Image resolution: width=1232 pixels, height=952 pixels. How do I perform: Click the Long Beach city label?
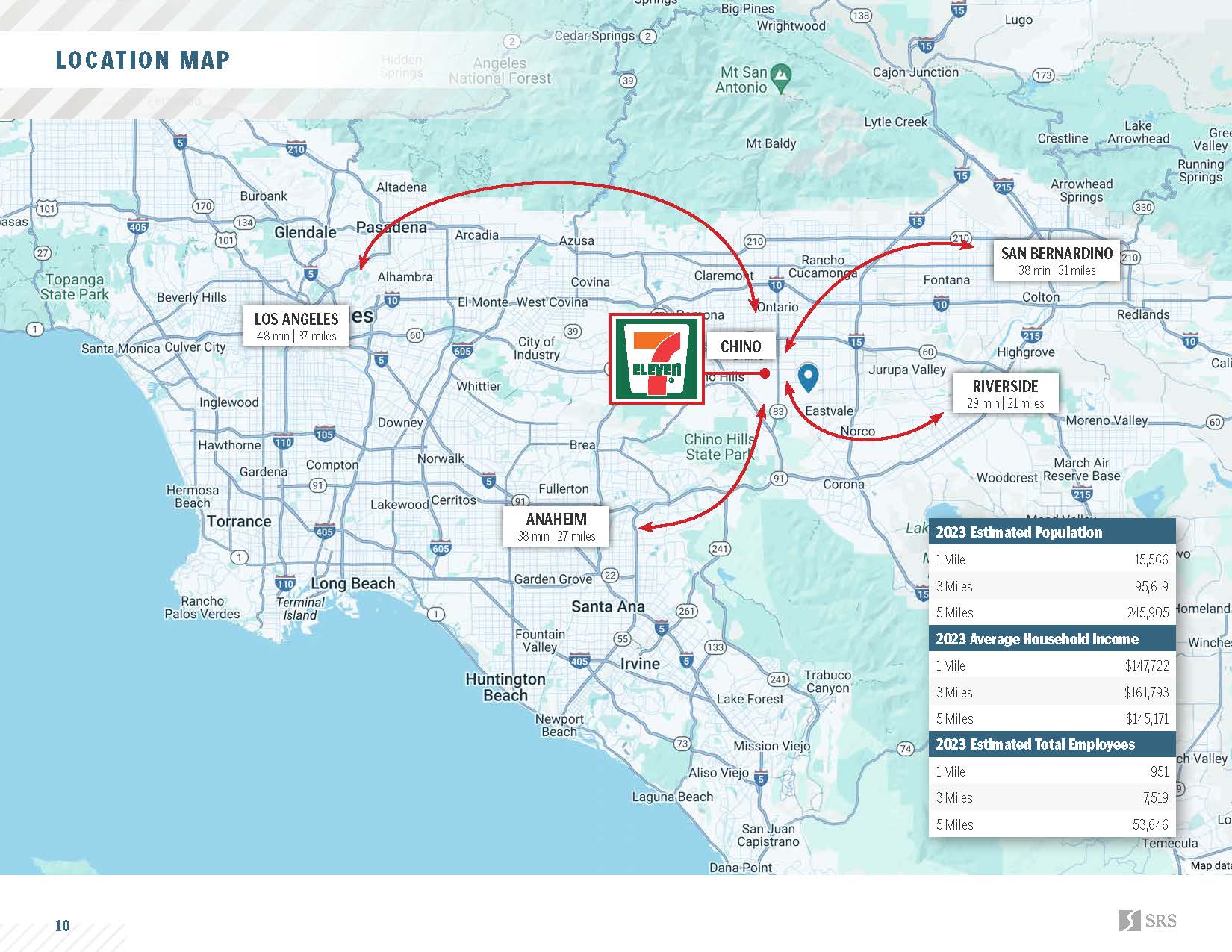tap(353, 584)
